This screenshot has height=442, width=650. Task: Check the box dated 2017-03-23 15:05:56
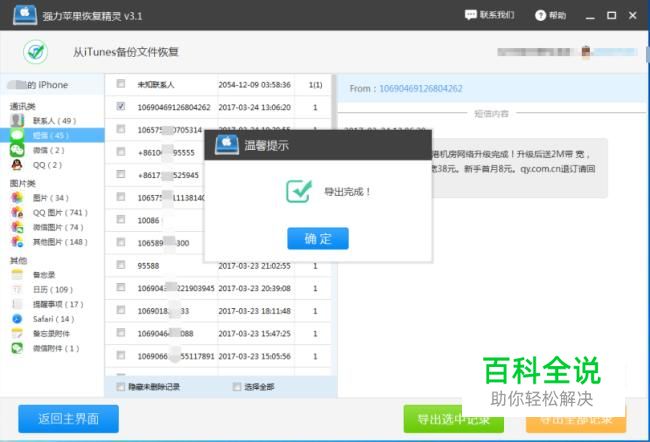(121, 355)
